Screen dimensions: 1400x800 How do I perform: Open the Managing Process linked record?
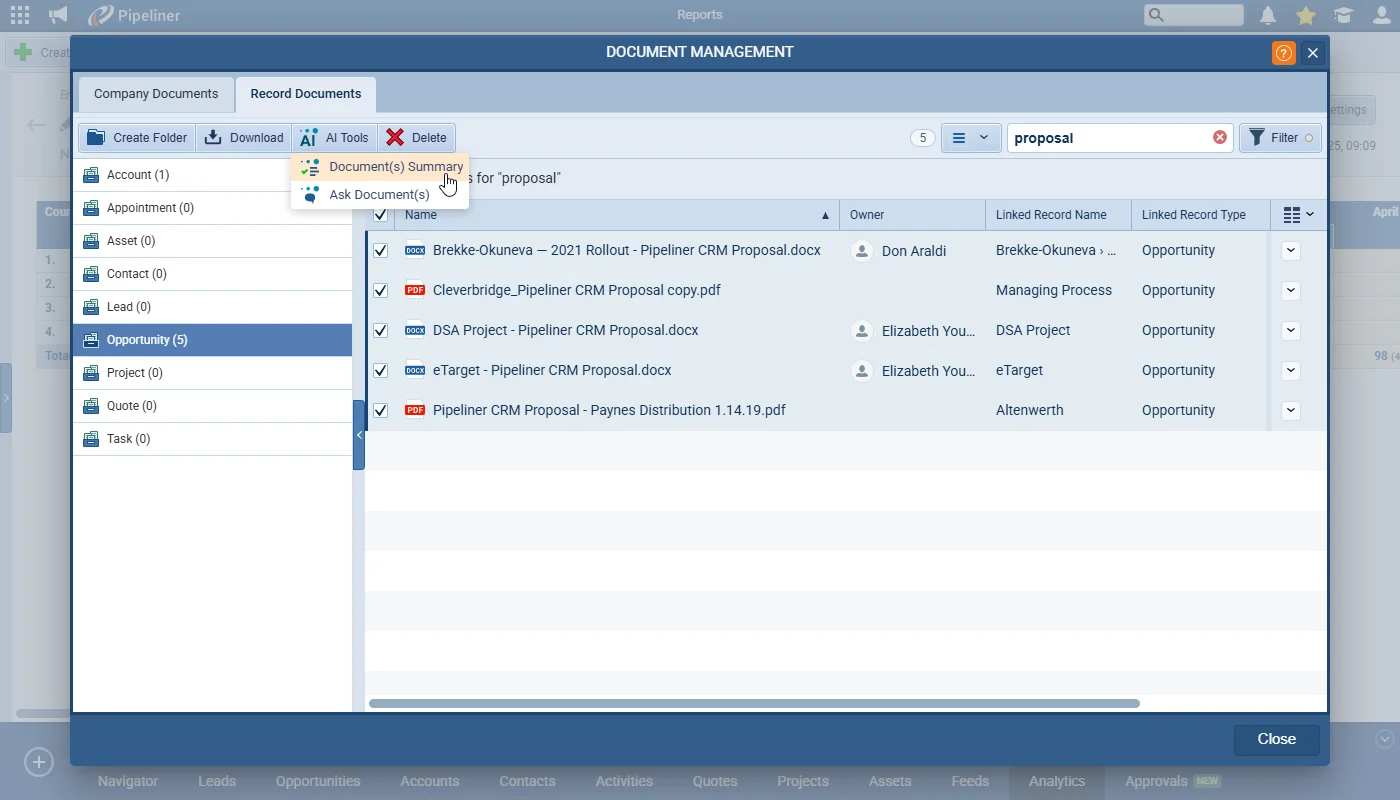tap(1054, 290)
